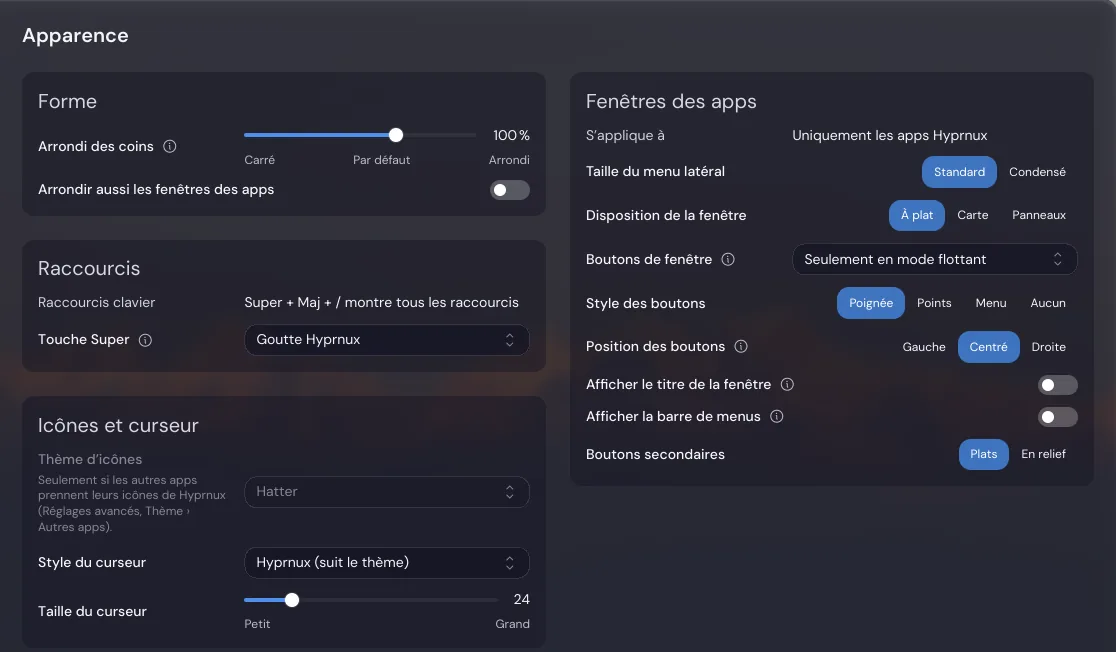Choose Carte window layout
This screenshot has height=652, width=1116.
point(972,215)
